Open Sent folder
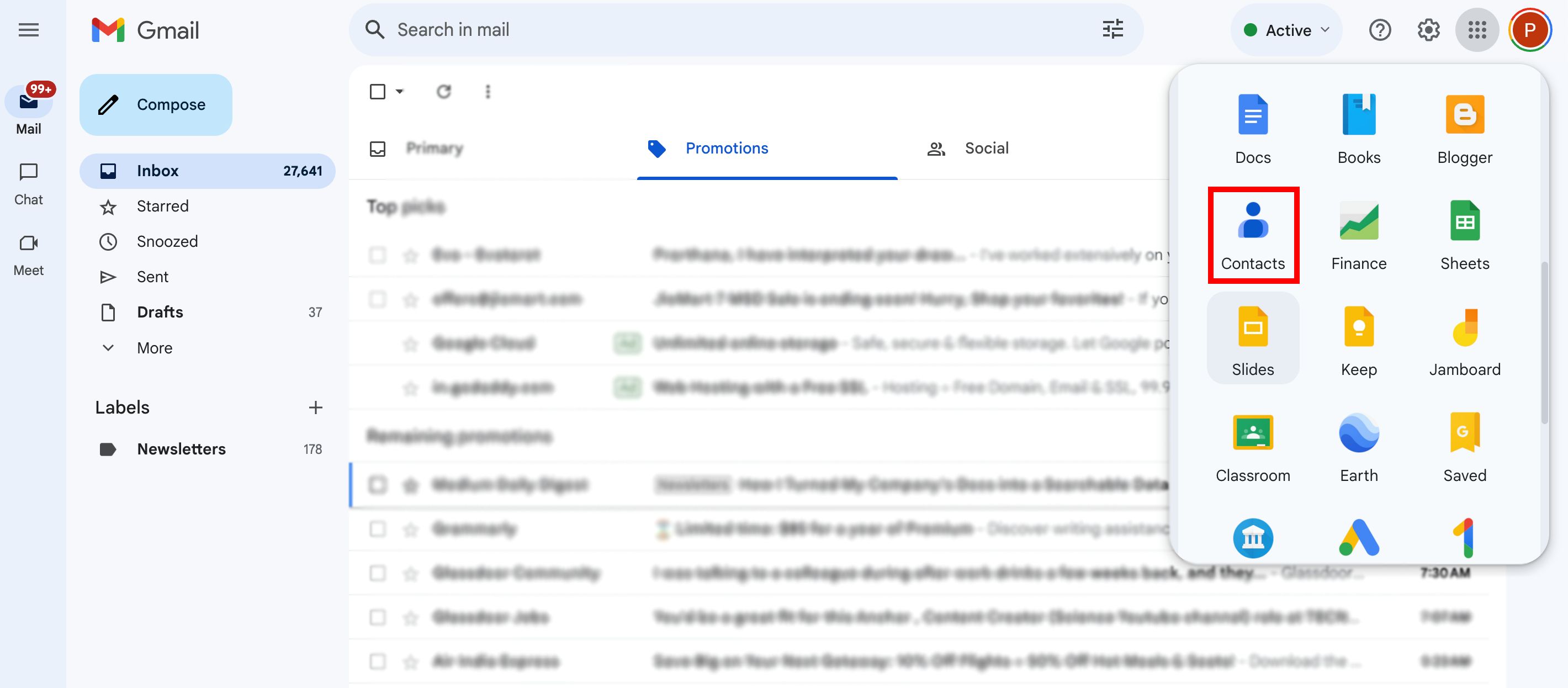The height and width of the screenshot is (688, 1568). pyautogui.click(x=207, y=277)
